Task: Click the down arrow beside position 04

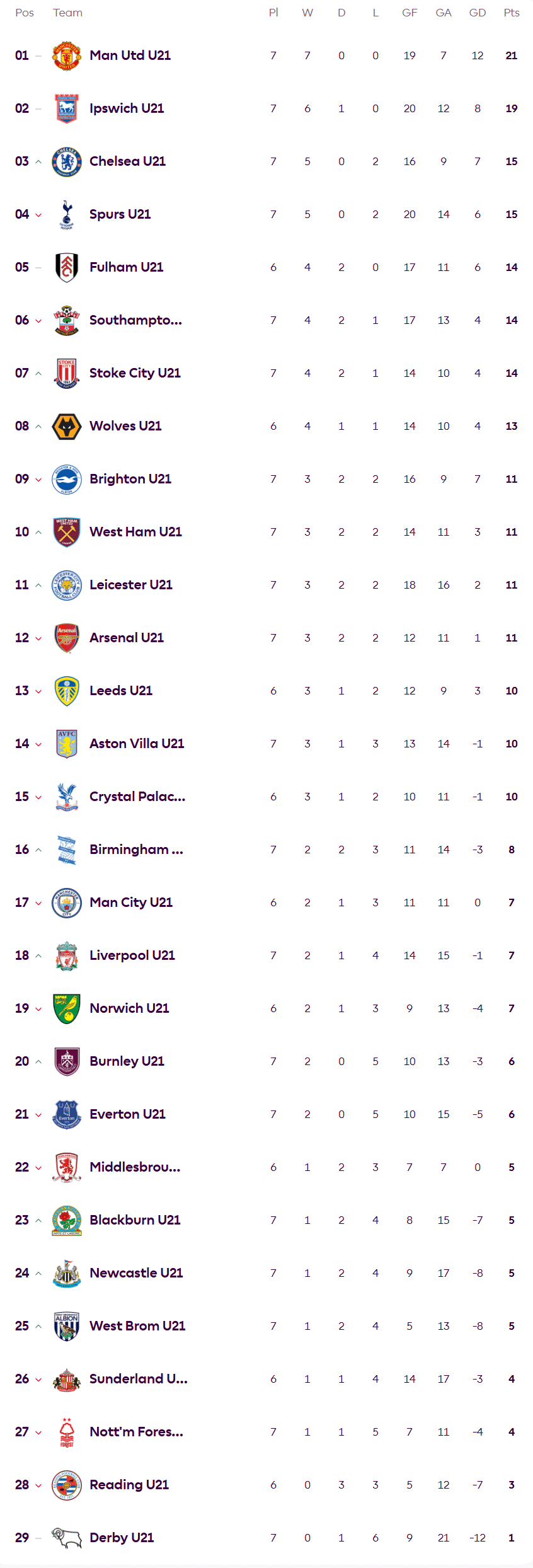Action: 38,215
